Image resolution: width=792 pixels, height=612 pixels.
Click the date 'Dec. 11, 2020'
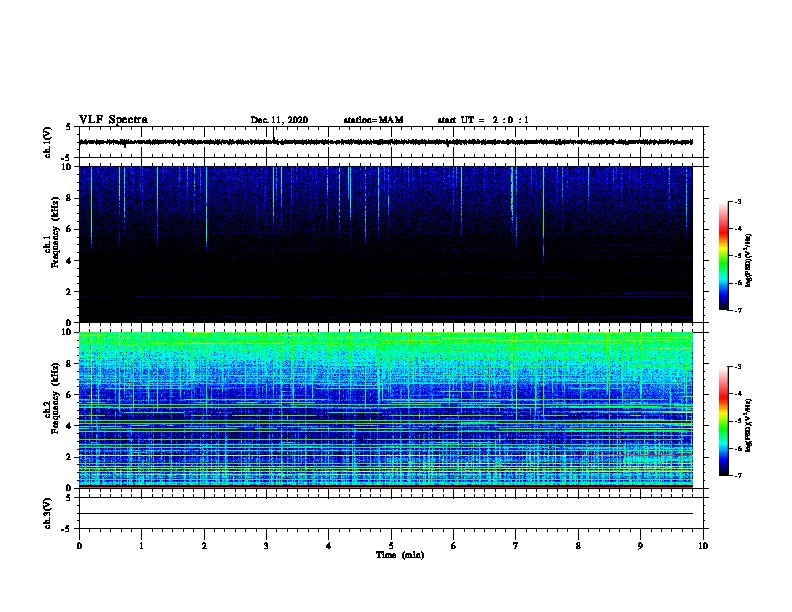[279, 120]
